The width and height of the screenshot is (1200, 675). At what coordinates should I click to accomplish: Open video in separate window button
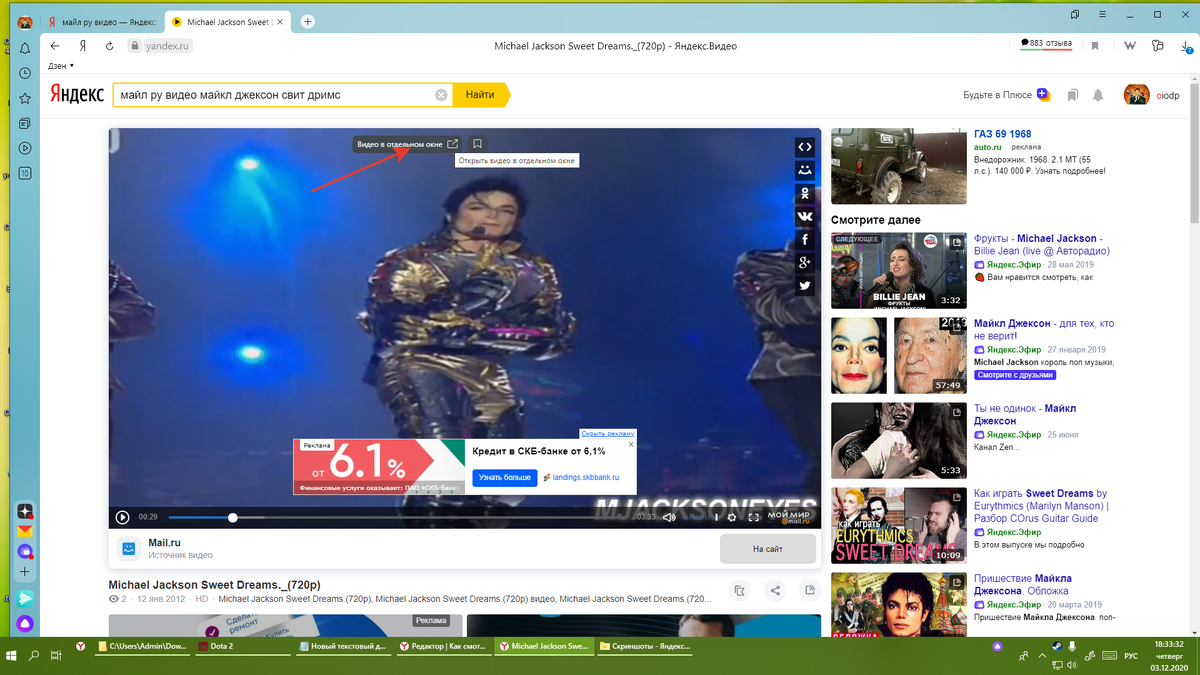coord(408,144)
